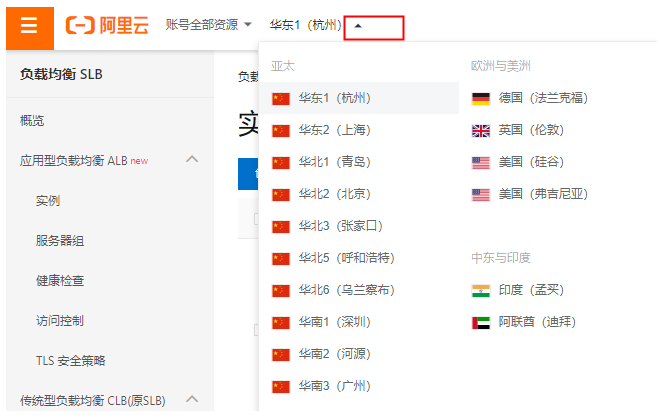The width and height of the screenshot is (661, 420).
Task: Click China flag beside 华北5（呼和浩特）
Action: point(281,258)
